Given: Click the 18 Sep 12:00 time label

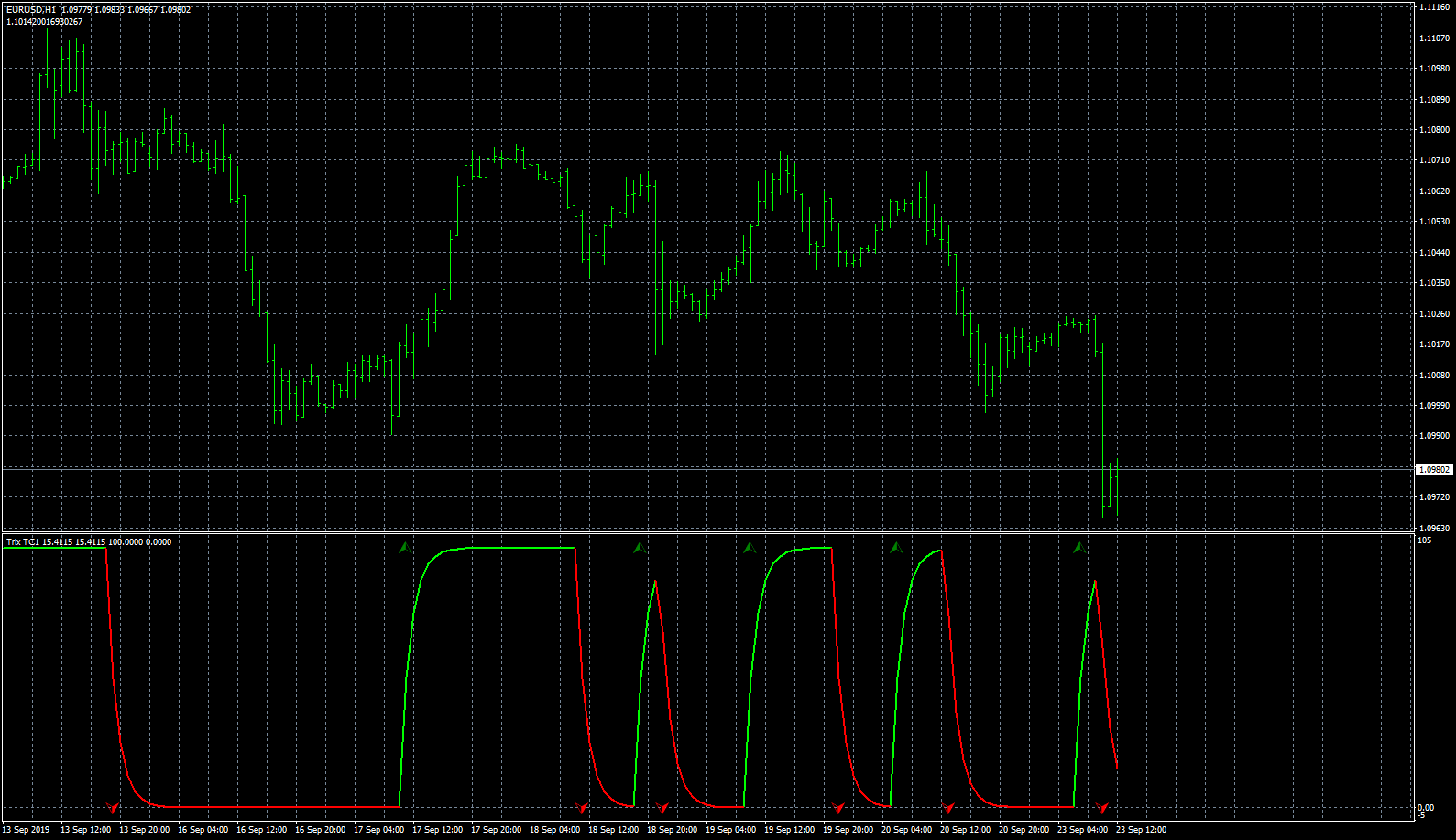Looking at the screenshot, I should pyautogui.click(x=613, y=830).
